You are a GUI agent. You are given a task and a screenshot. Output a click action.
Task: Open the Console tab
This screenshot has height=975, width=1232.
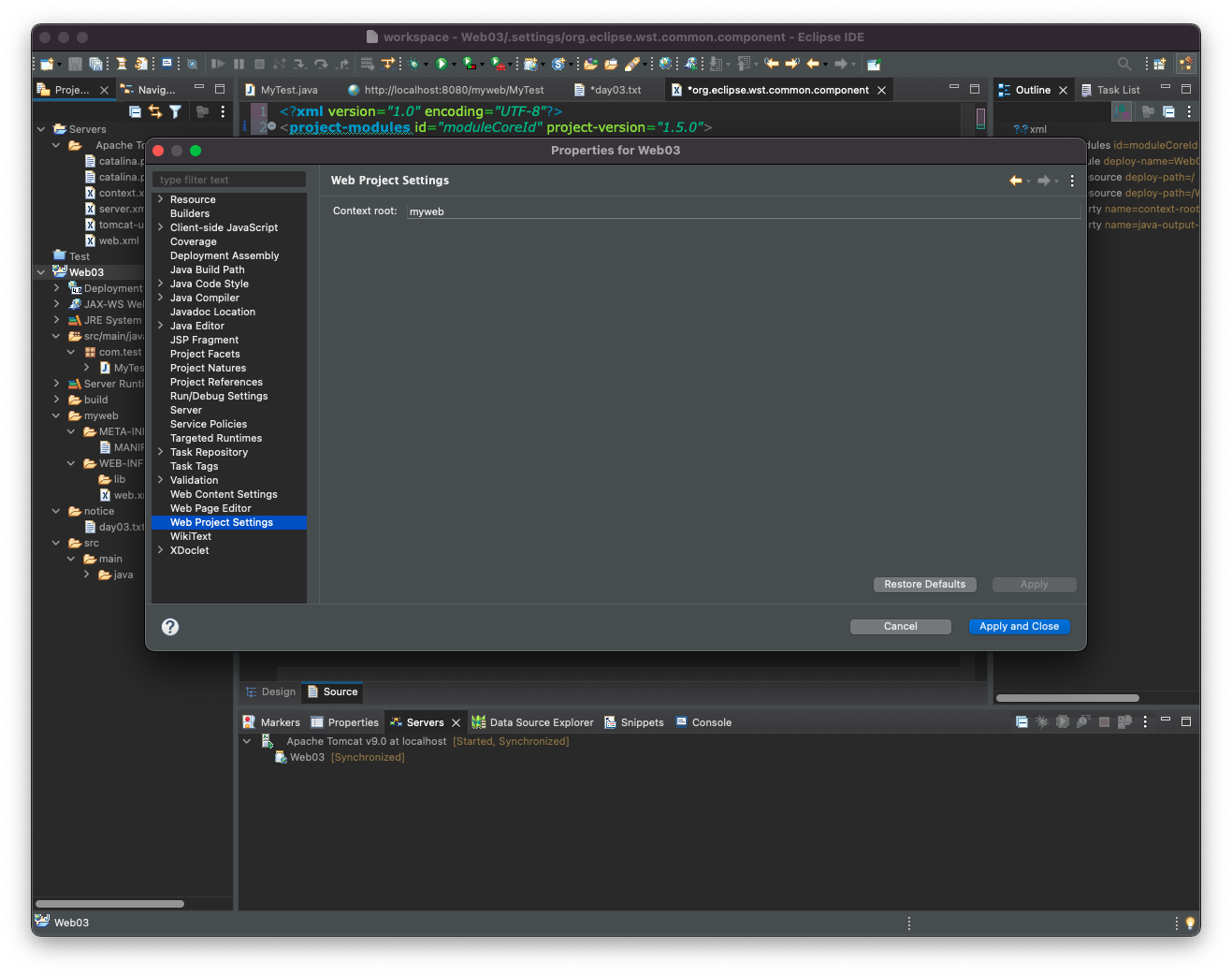point(703,722)
